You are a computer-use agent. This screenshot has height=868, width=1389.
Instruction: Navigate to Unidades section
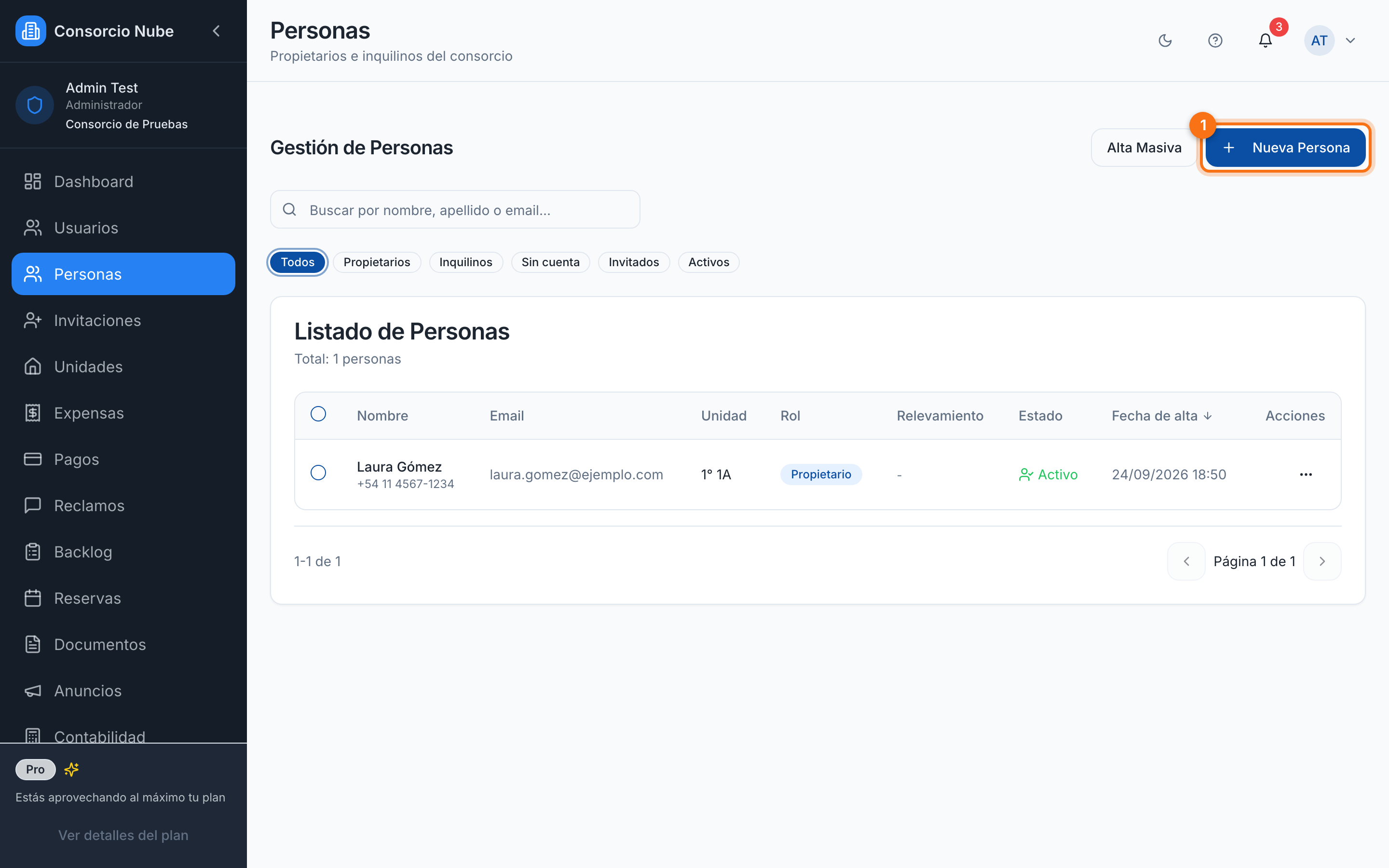123,367
